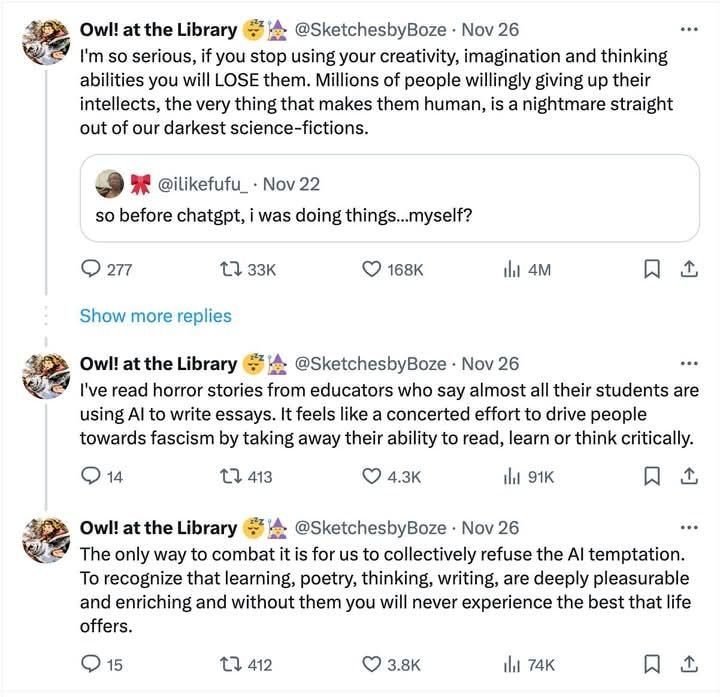This screenshot has width=720, height=697.
Task: Open @SketchesbyBoze profile from first tweet handle
Action: [x=371, y=30]
